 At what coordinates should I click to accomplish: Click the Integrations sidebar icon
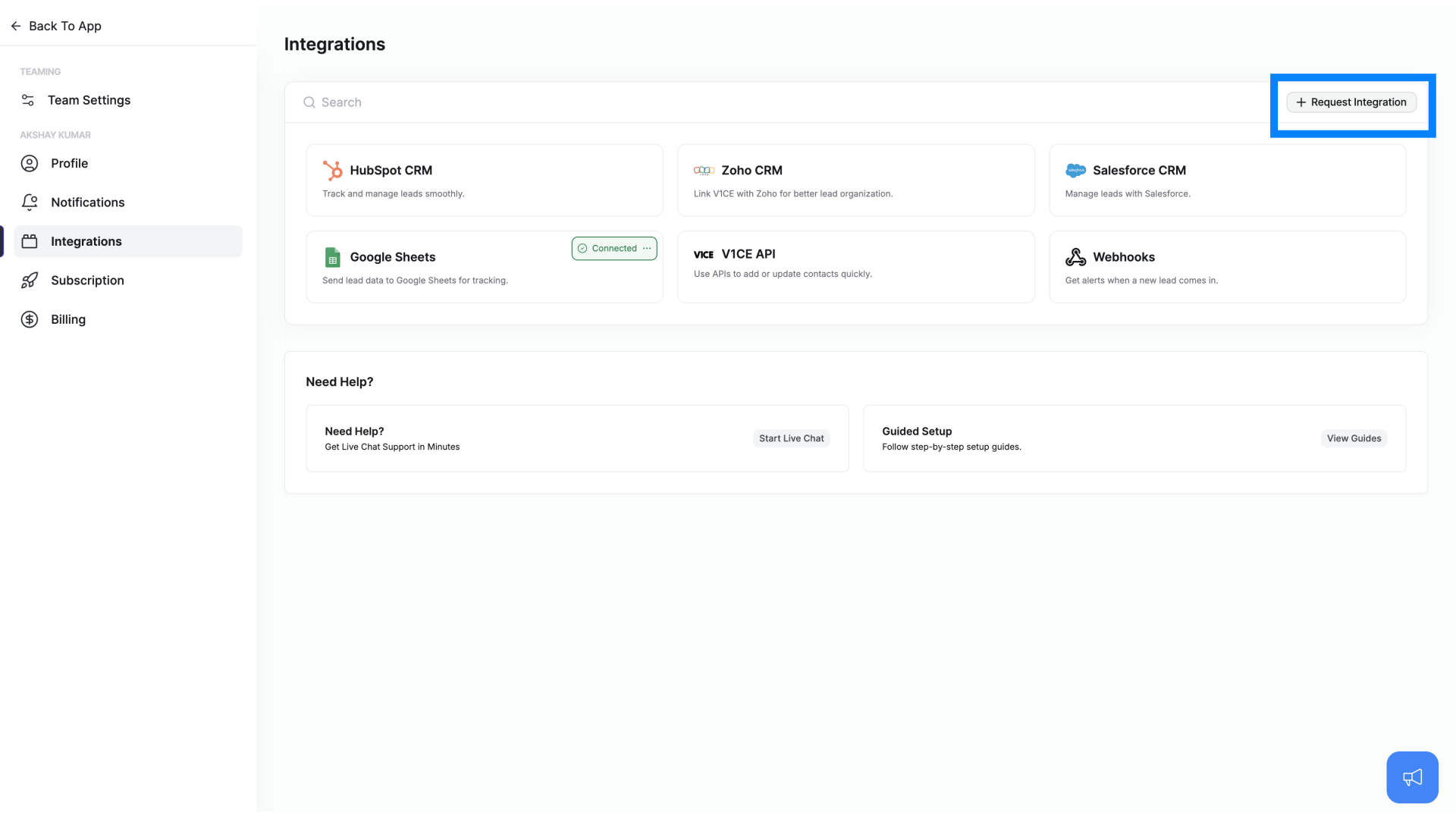click(x=29, y=241)
